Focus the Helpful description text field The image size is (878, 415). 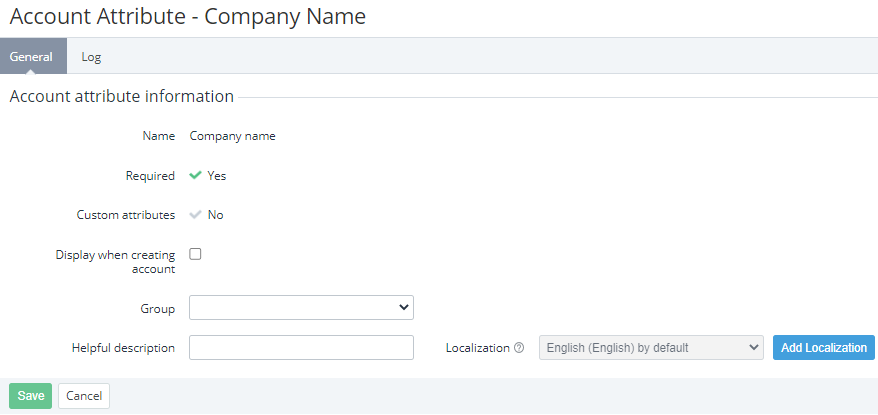pyautogui.click(x=301, y=348)
